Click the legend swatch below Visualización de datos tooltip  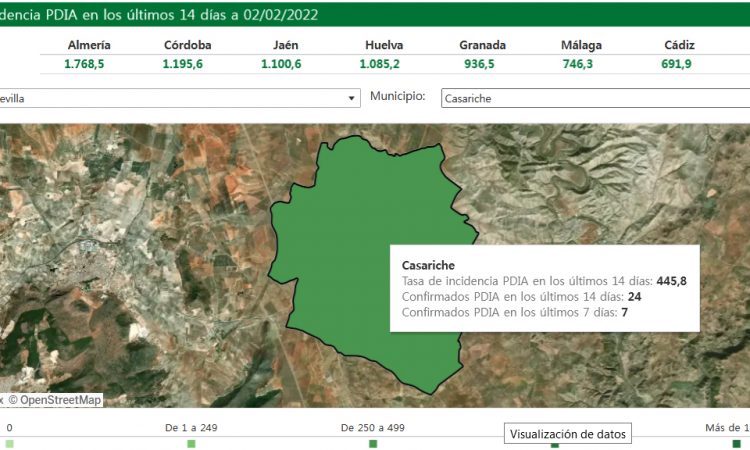555,445
